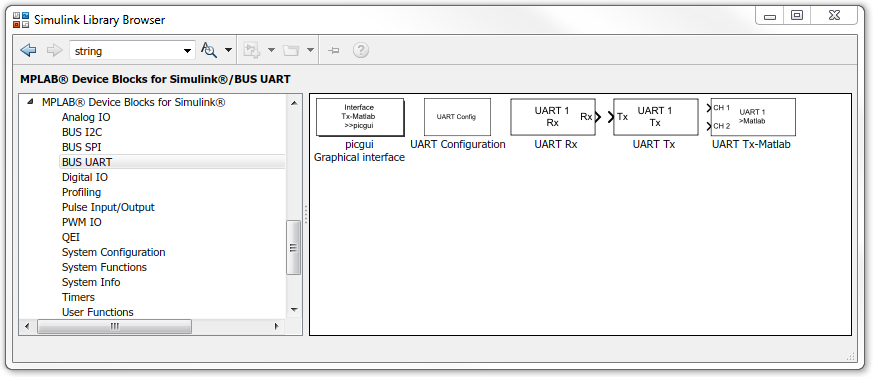This screenshot has height=377, width=873.
Task: Select QEI library
Action: (71, 237)
